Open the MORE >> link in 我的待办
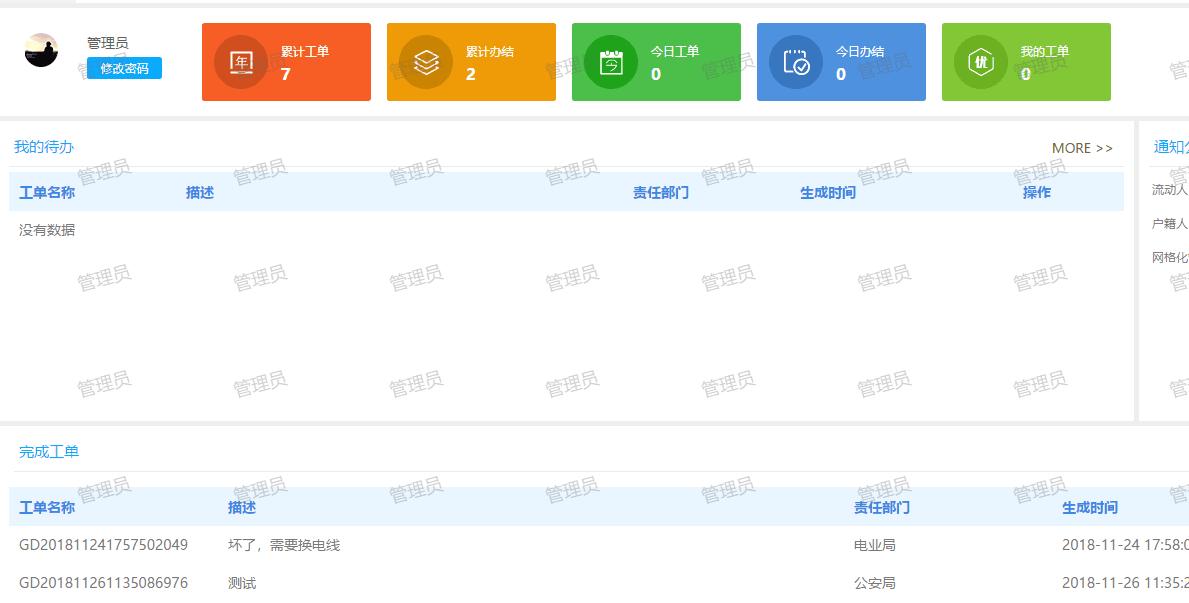The width and height of the screenshot is (1189, 603). click(x=1082, y=148)
